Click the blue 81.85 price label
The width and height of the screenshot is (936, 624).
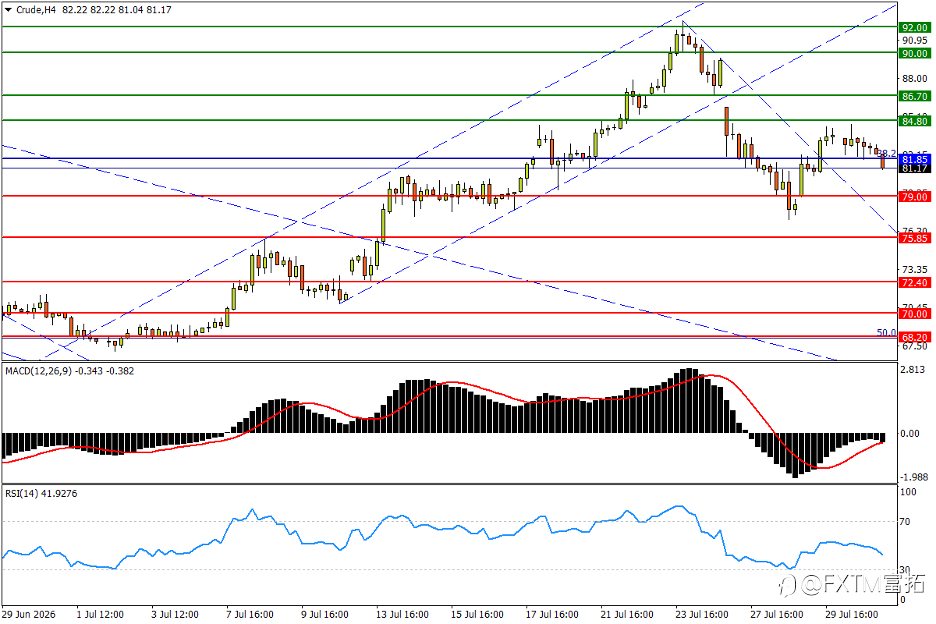pos(914,159)
